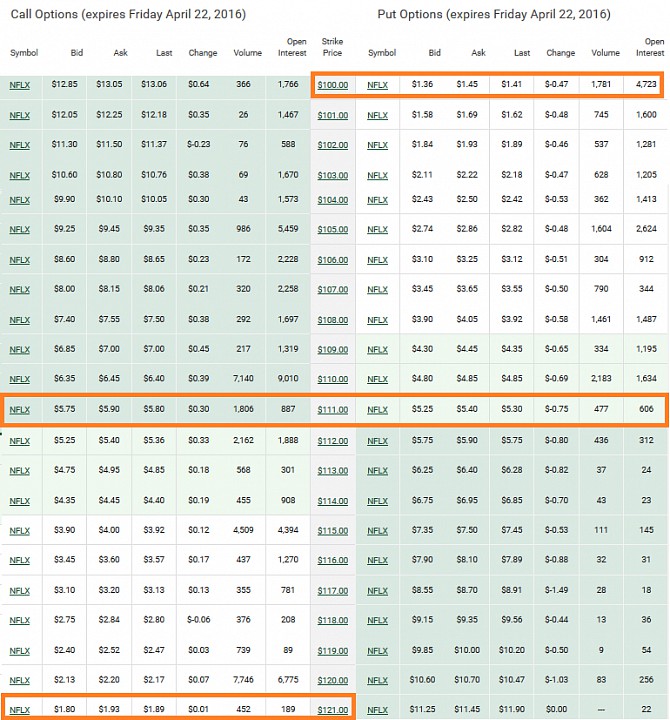Image resolution: width=670 pixels, height=720 pixels.
Task: Click call side Bid column header
Action: click(x=77, y=53)
